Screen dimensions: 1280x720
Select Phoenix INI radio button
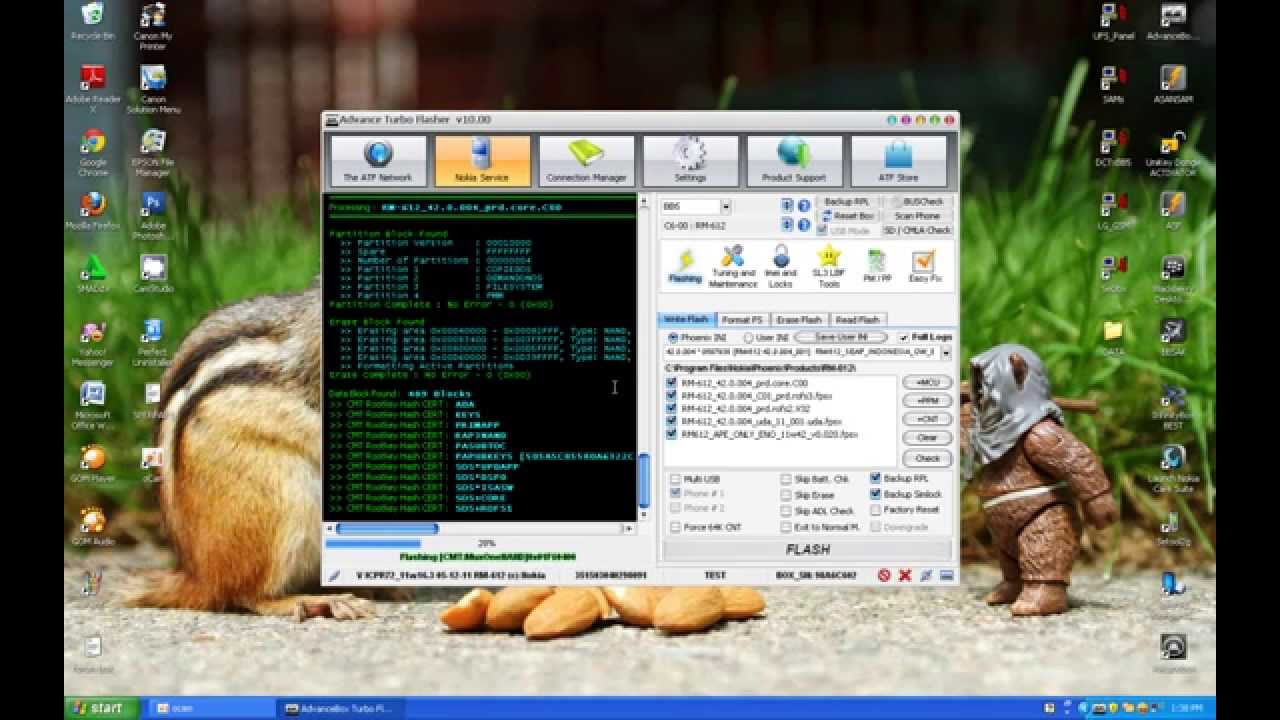673,338
